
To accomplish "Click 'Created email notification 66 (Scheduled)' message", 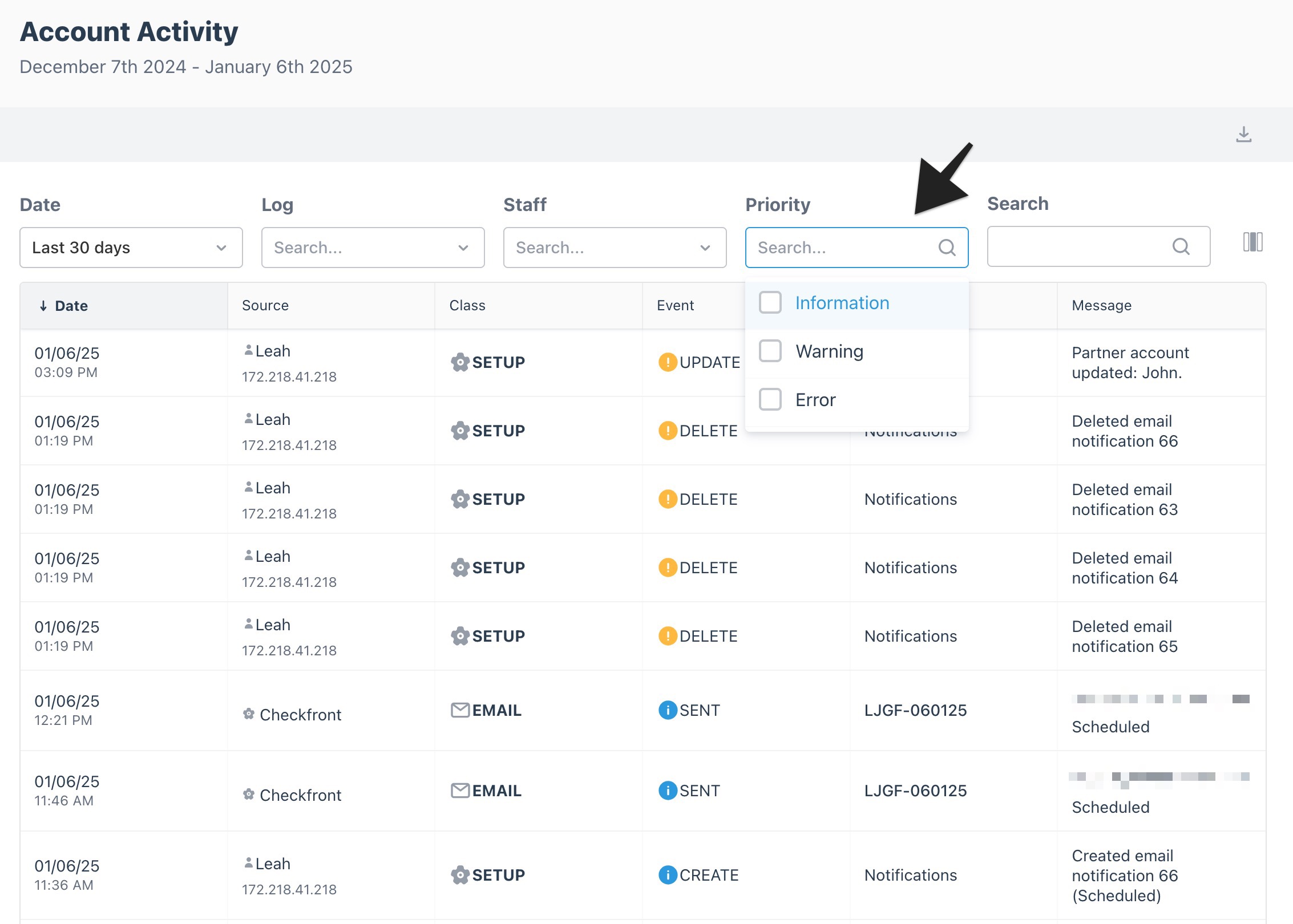I will pyautogui.click(x=1125, y=876).
